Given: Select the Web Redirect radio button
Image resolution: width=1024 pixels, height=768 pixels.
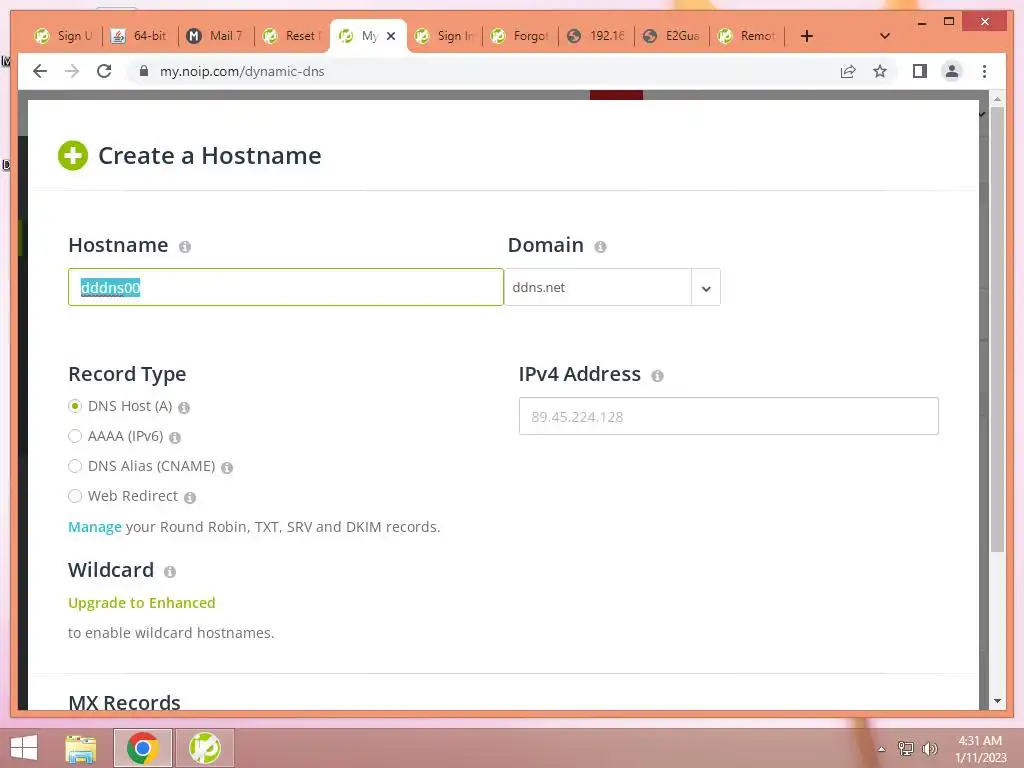Looking at the screenshot, I should point(75,496).
